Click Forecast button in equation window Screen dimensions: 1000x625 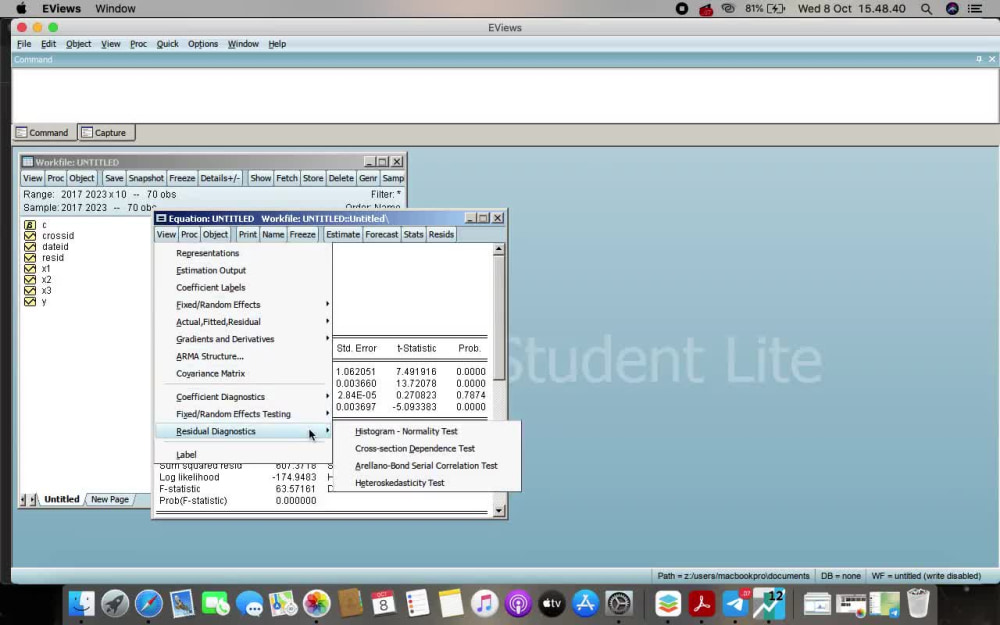click(381, 235)
